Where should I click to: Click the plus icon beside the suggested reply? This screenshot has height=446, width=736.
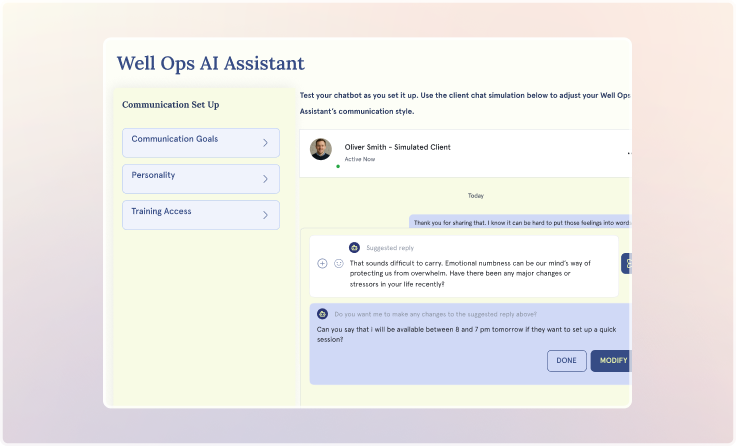point(322,264)
